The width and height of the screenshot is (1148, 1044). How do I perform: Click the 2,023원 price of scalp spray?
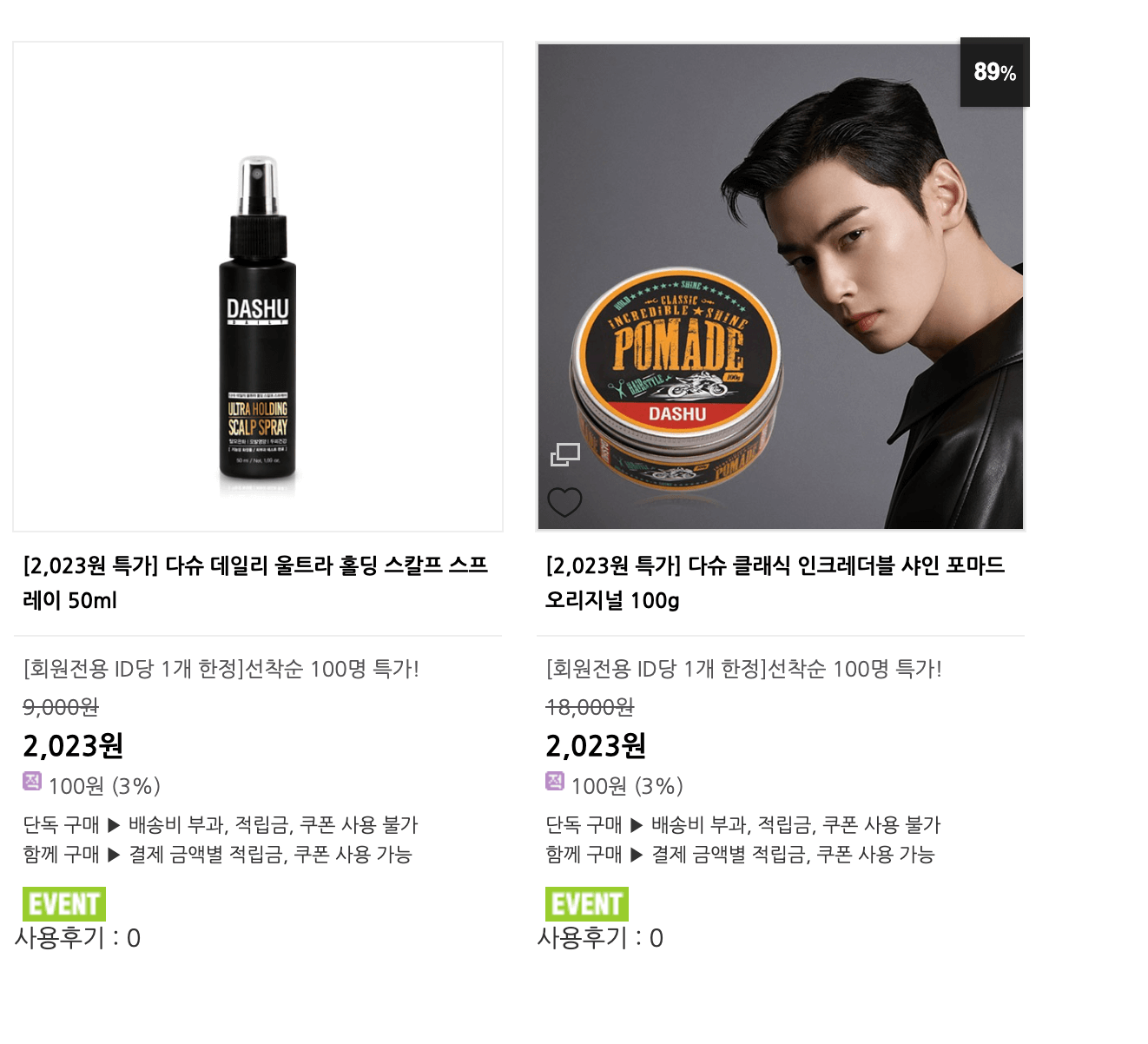(x=73, y=746)
